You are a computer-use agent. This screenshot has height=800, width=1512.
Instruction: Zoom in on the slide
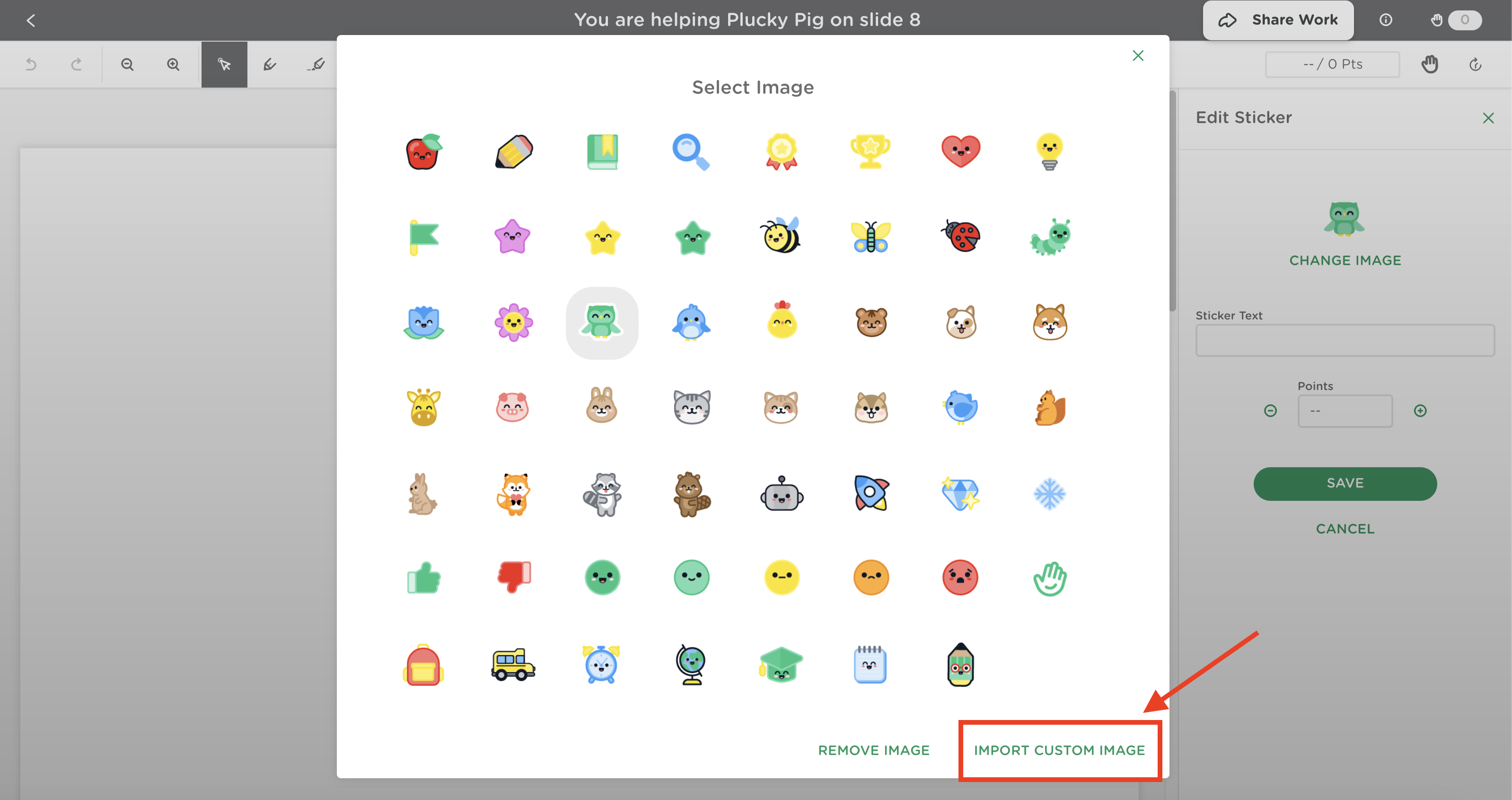[x=173, y=64]
